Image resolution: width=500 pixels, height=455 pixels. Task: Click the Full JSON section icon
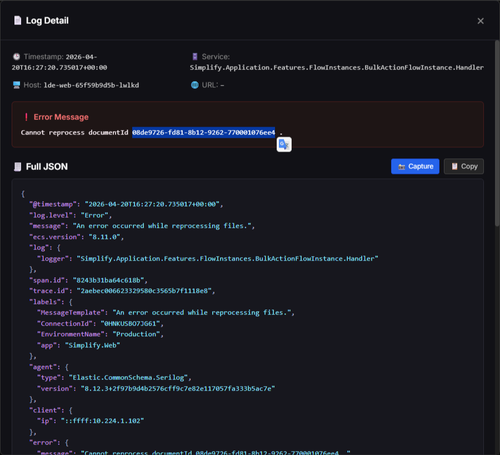point(17,167)
